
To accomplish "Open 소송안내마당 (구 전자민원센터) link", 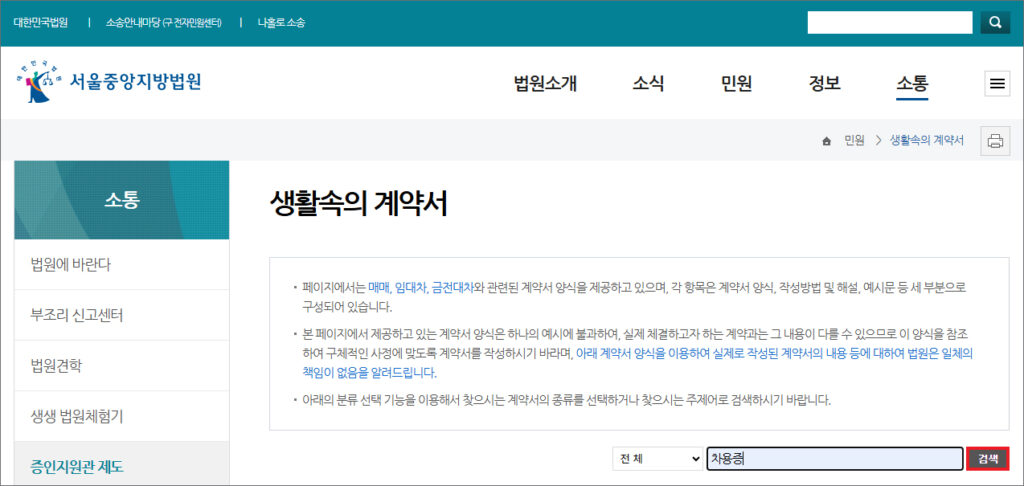I will click(163, 22).
